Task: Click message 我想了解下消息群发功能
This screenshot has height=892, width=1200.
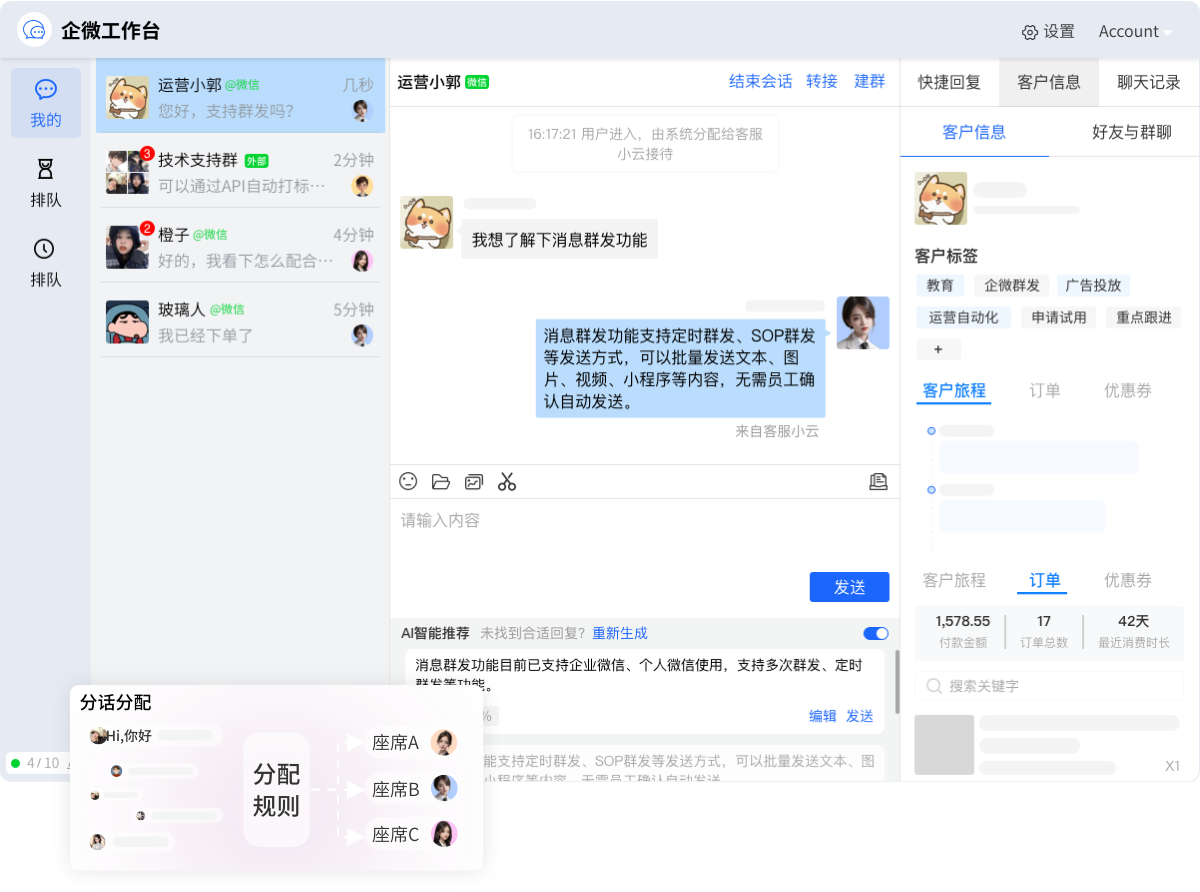Action: point(560,239)
